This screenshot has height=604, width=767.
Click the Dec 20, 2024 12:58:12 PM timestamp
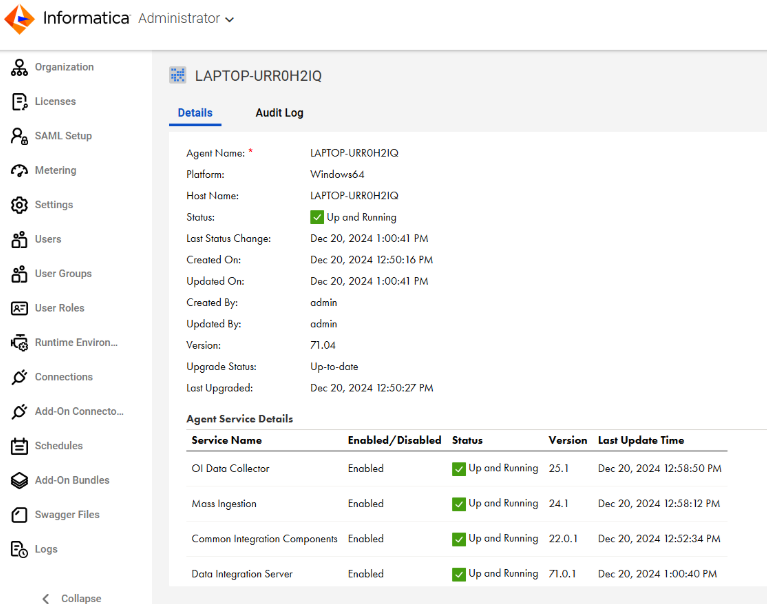(659, 504)
